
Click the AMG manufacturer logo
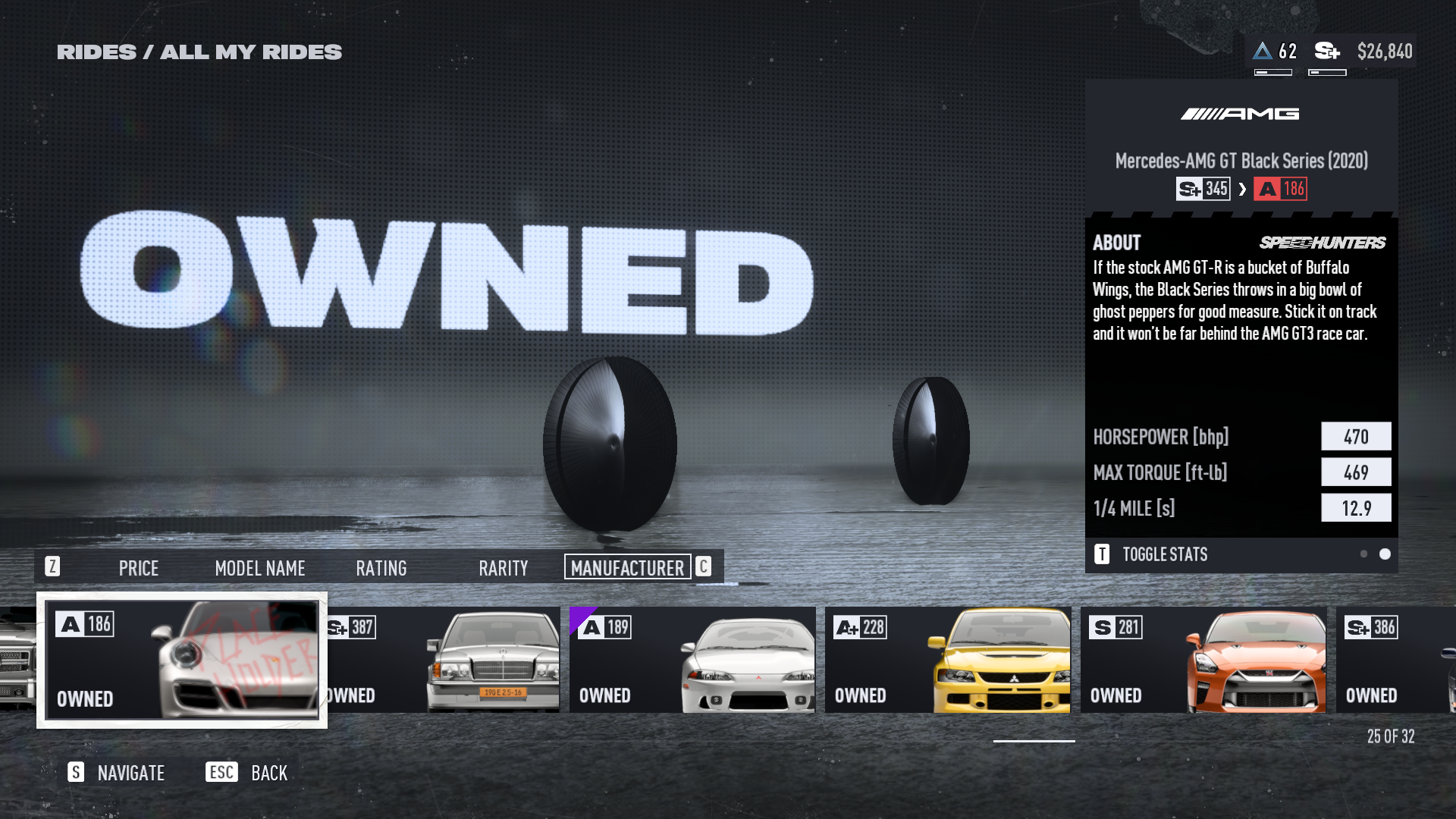pos(1240,114)
